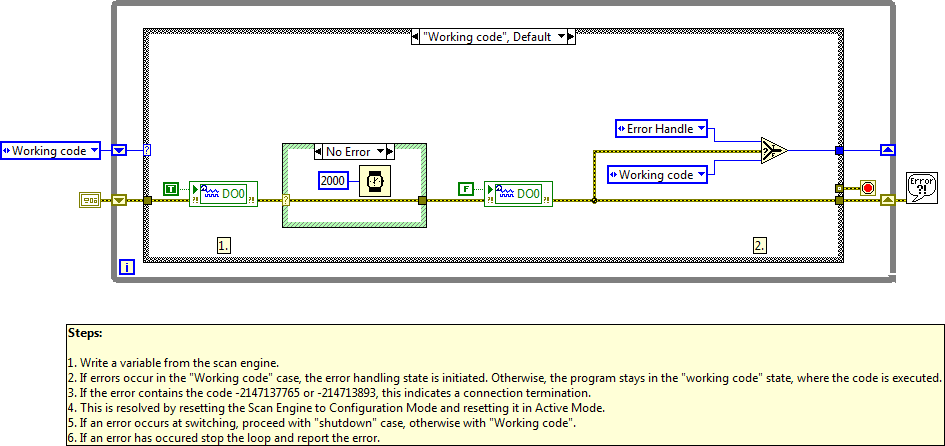Viewport: 945px width, 446px height.
Task: Click the error output tunnel on case structure
Action: (x=839, y=200)
